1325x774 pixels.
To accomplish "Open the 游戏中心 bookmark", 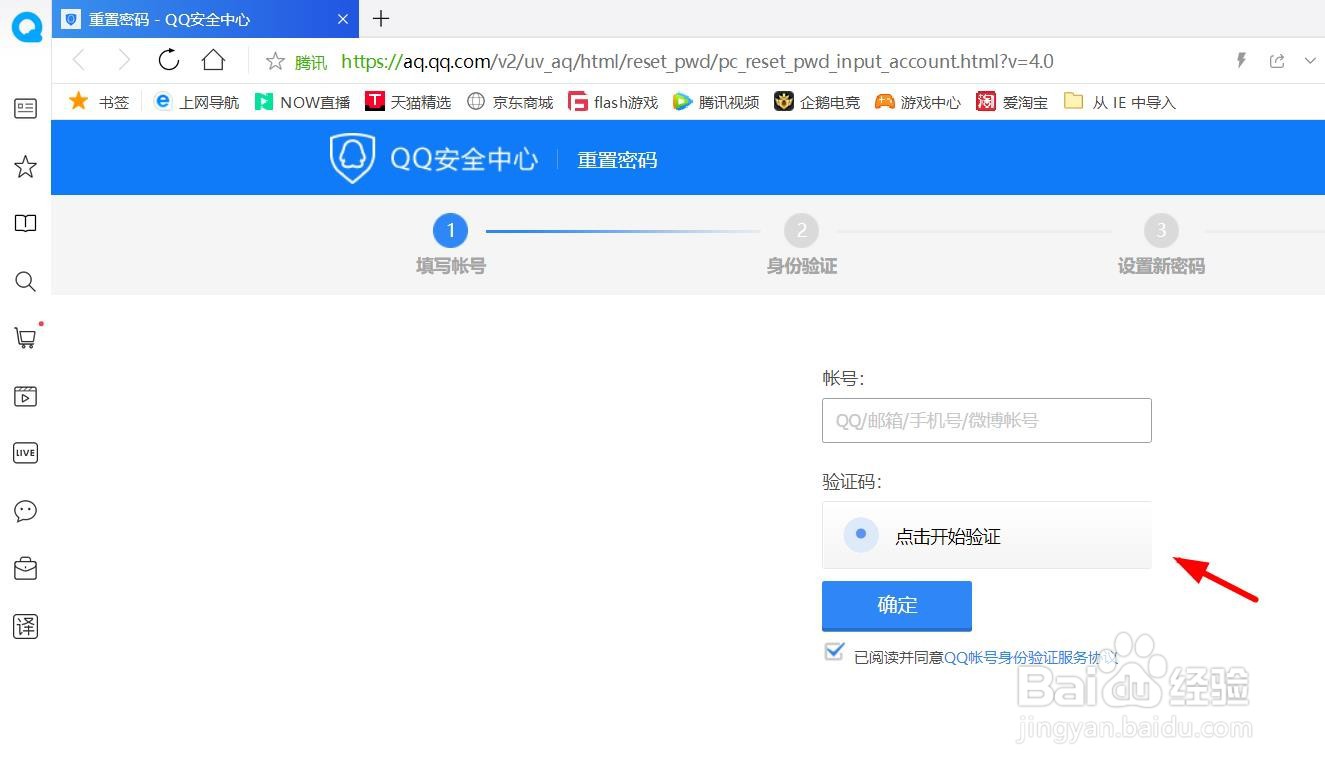I will click(x=918, y=101).
